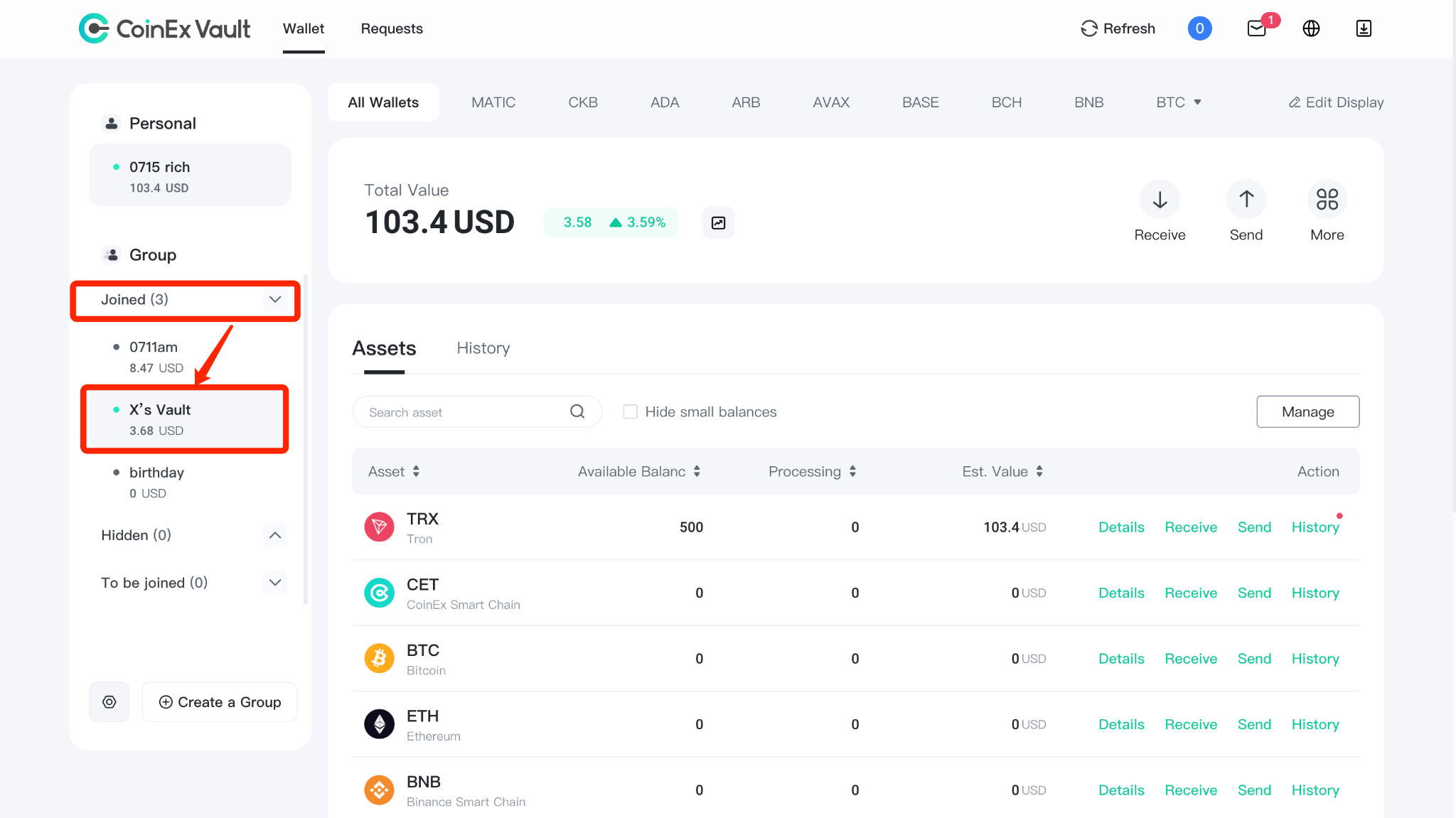This screenshot has width=1456, height=818.
Task: Click the Receive arrow-down icon
Action: point(1160,200)
